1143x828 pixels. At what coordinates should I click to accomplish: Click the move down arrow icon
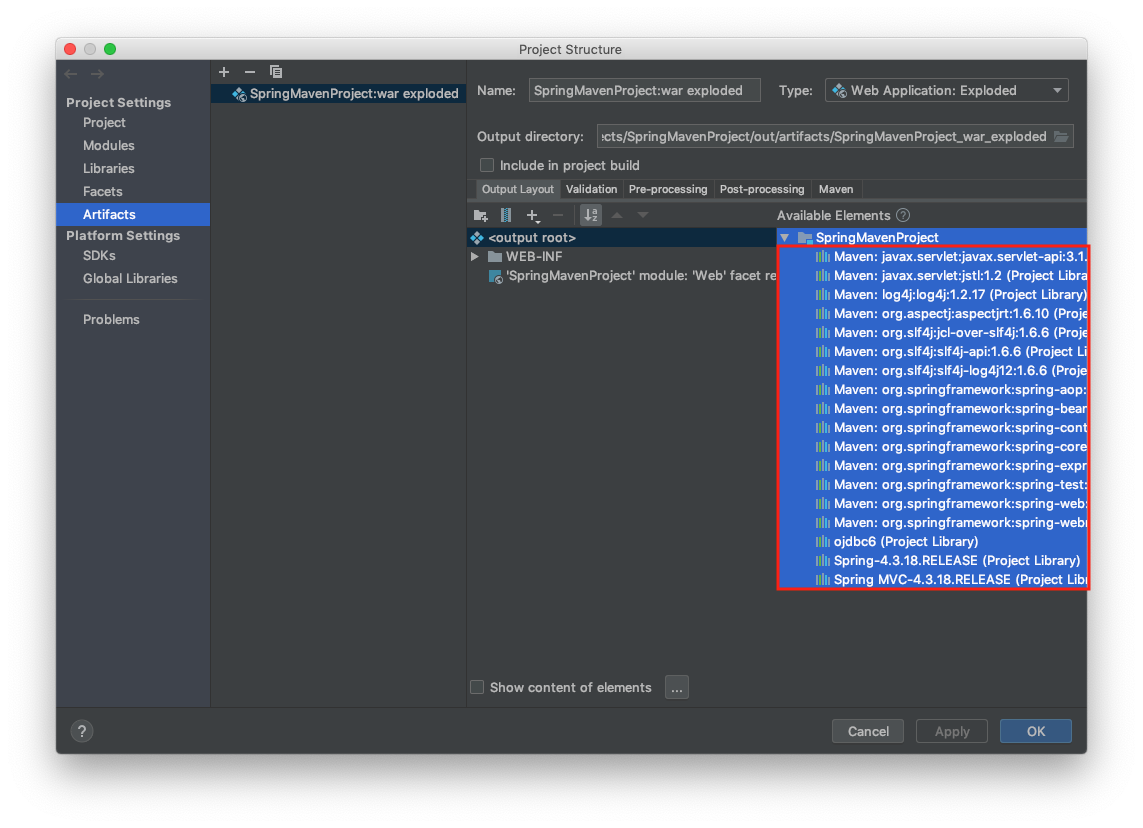(642, 215)
